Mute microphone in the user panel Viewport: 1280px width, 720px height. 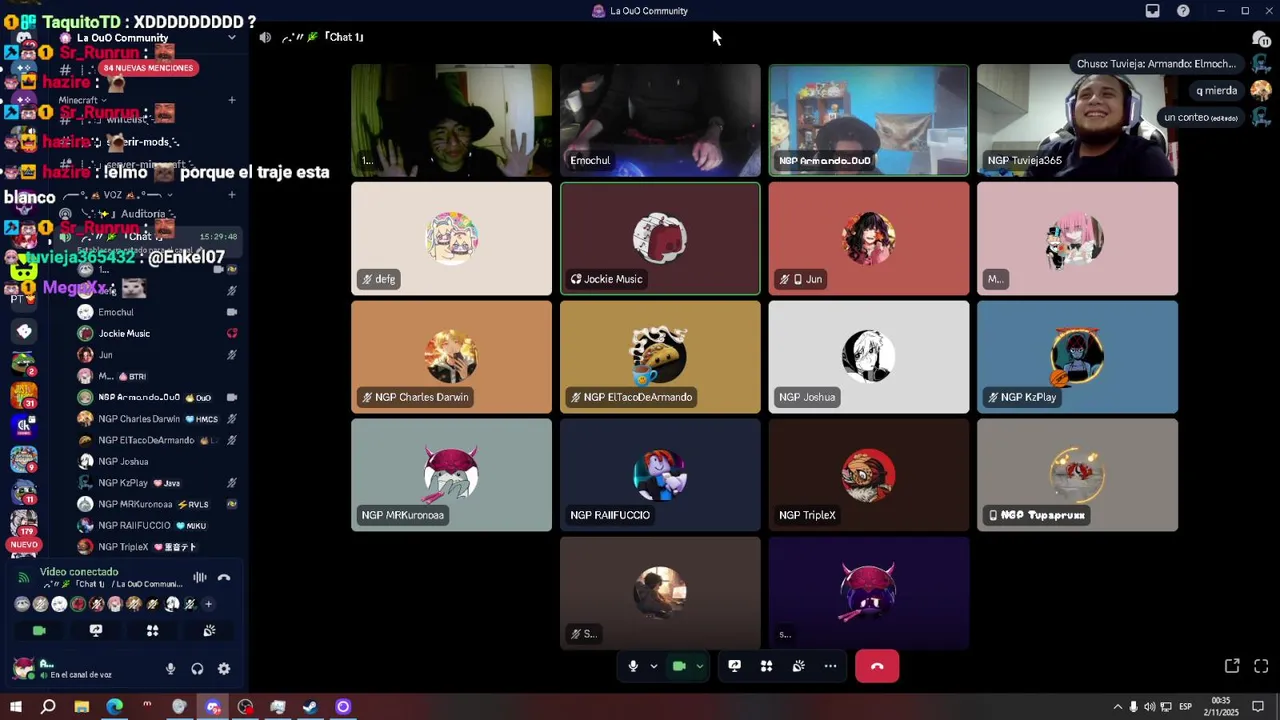tap(170, 669)
